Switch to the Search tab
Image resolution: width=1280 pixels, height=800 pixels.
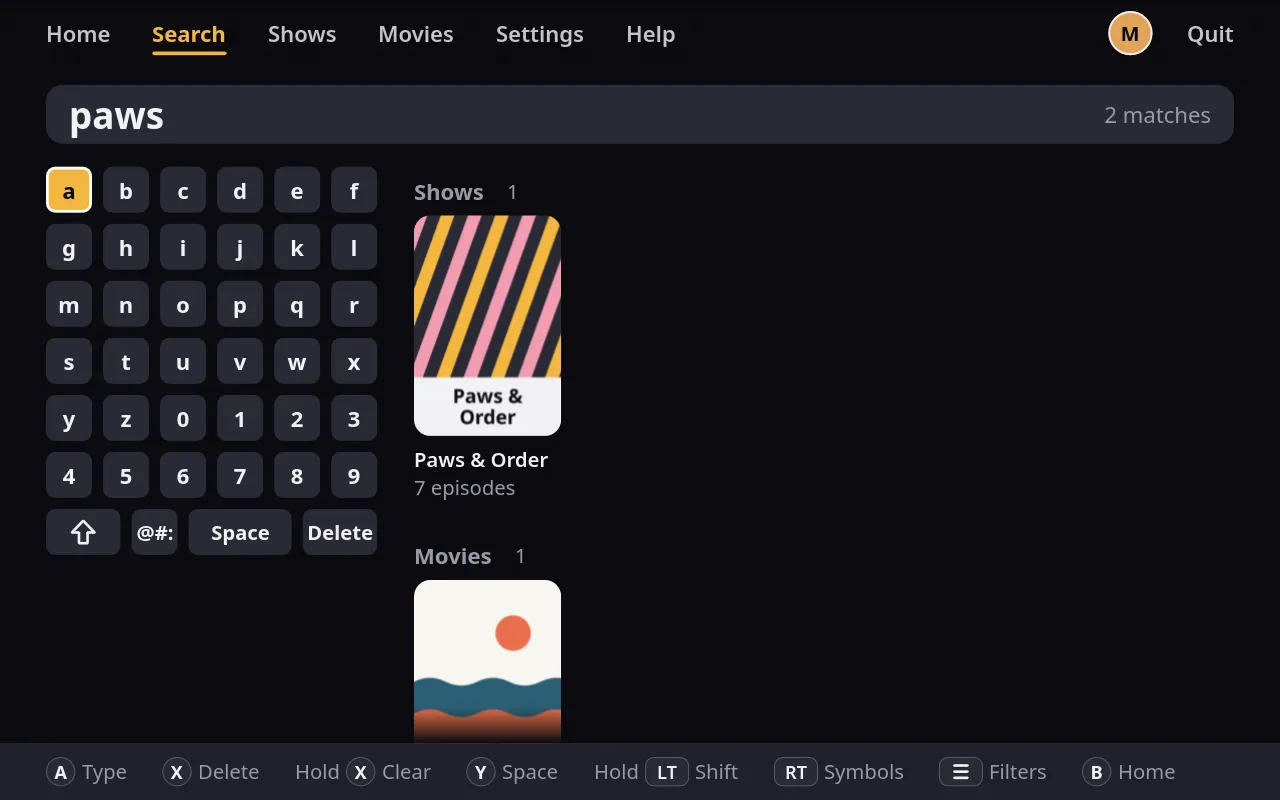[x=188, y=34]
